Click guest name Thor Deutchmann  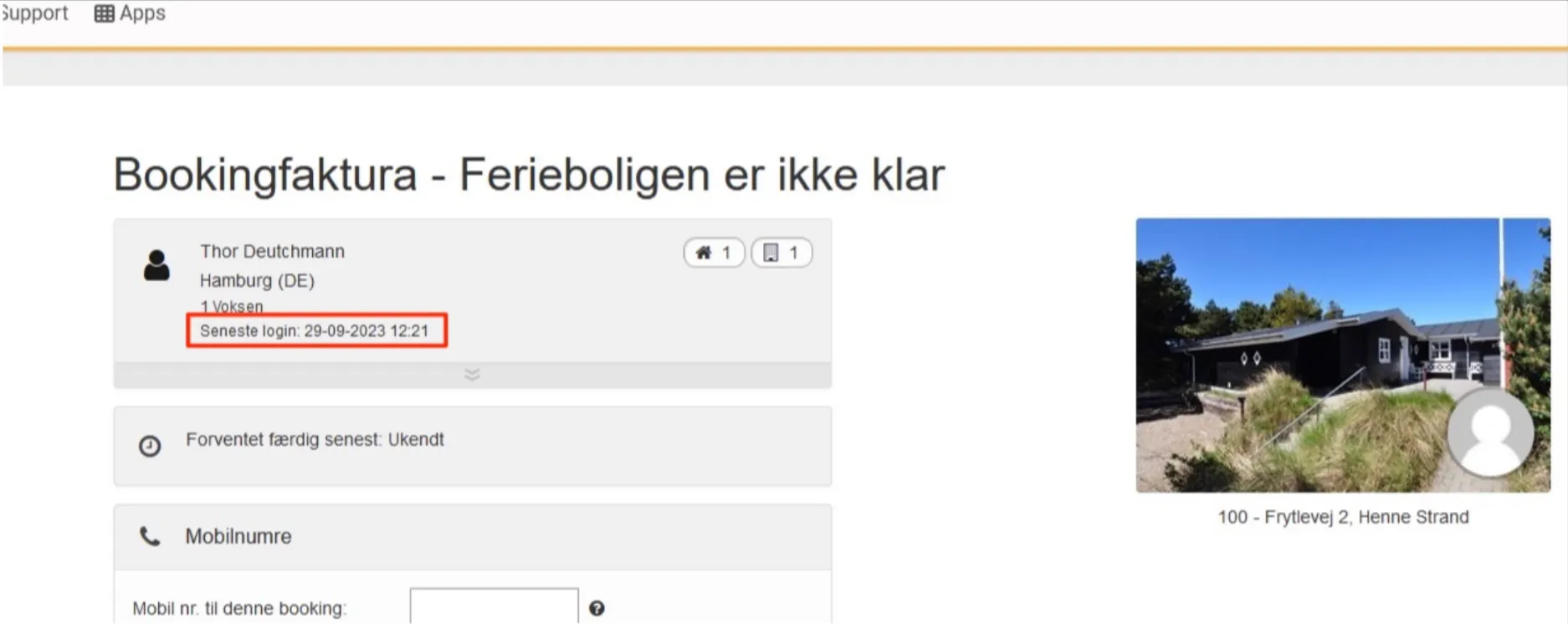pyautogui.click(x=272, y=252)
